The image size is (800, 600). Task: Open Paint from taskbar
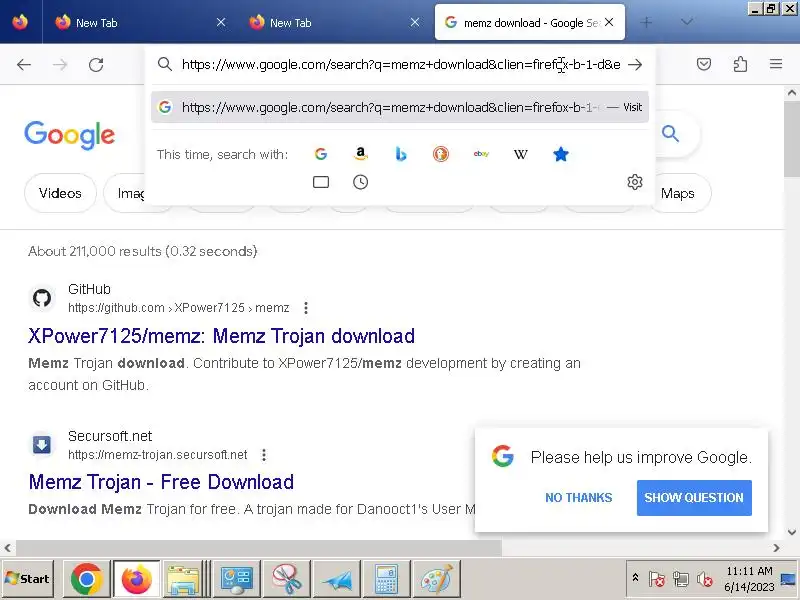(x=436, y=579)
